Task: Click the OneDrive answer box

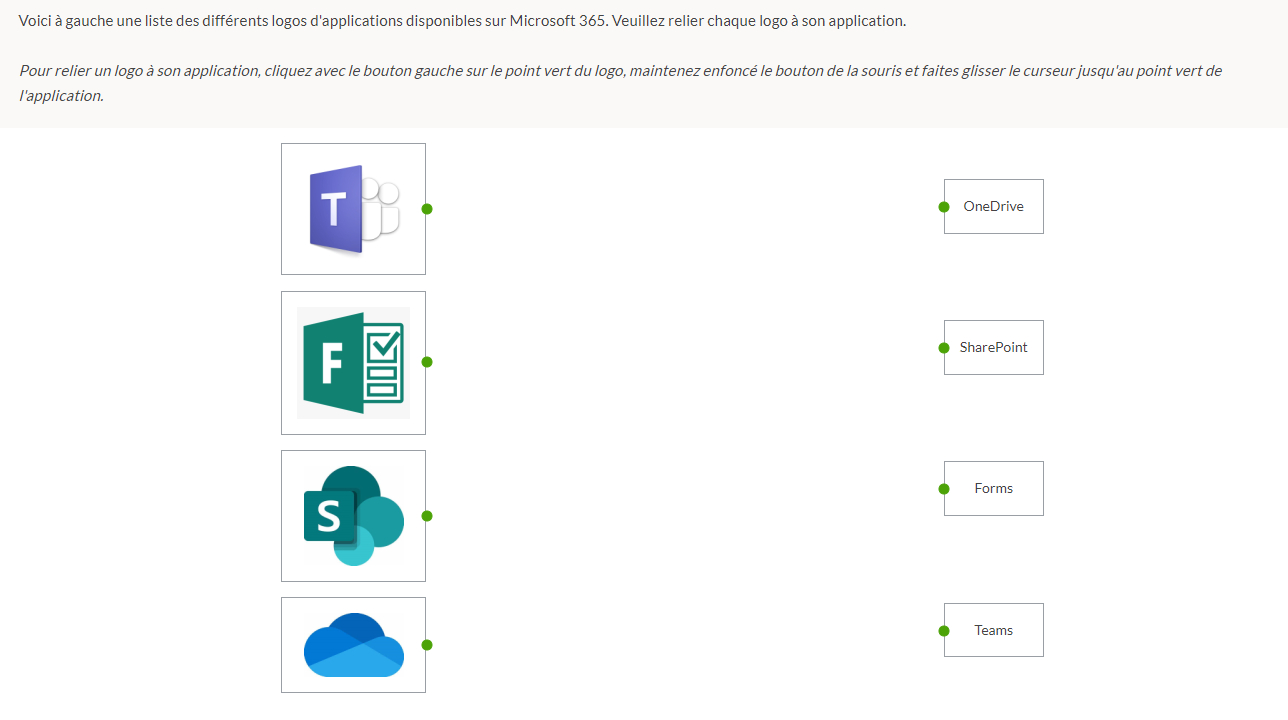Action: point(994,207)
